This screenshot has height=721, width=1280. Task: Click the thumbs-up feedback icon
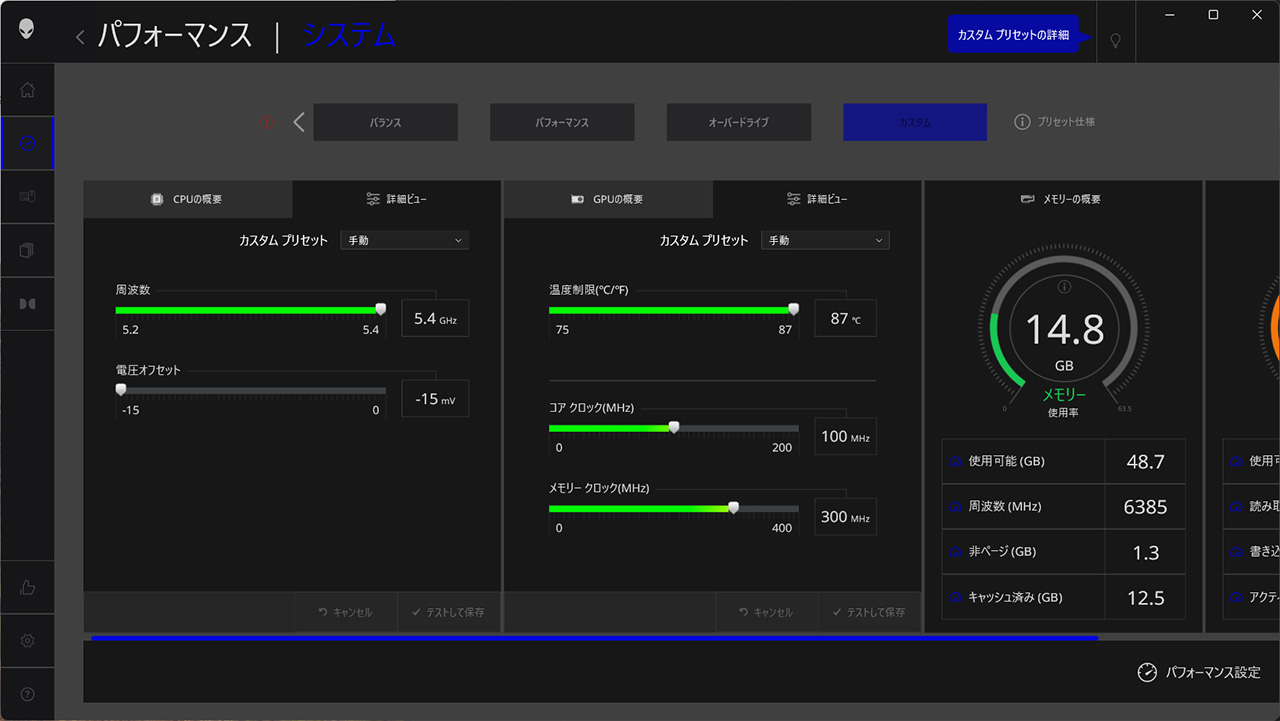pos(27,587)
